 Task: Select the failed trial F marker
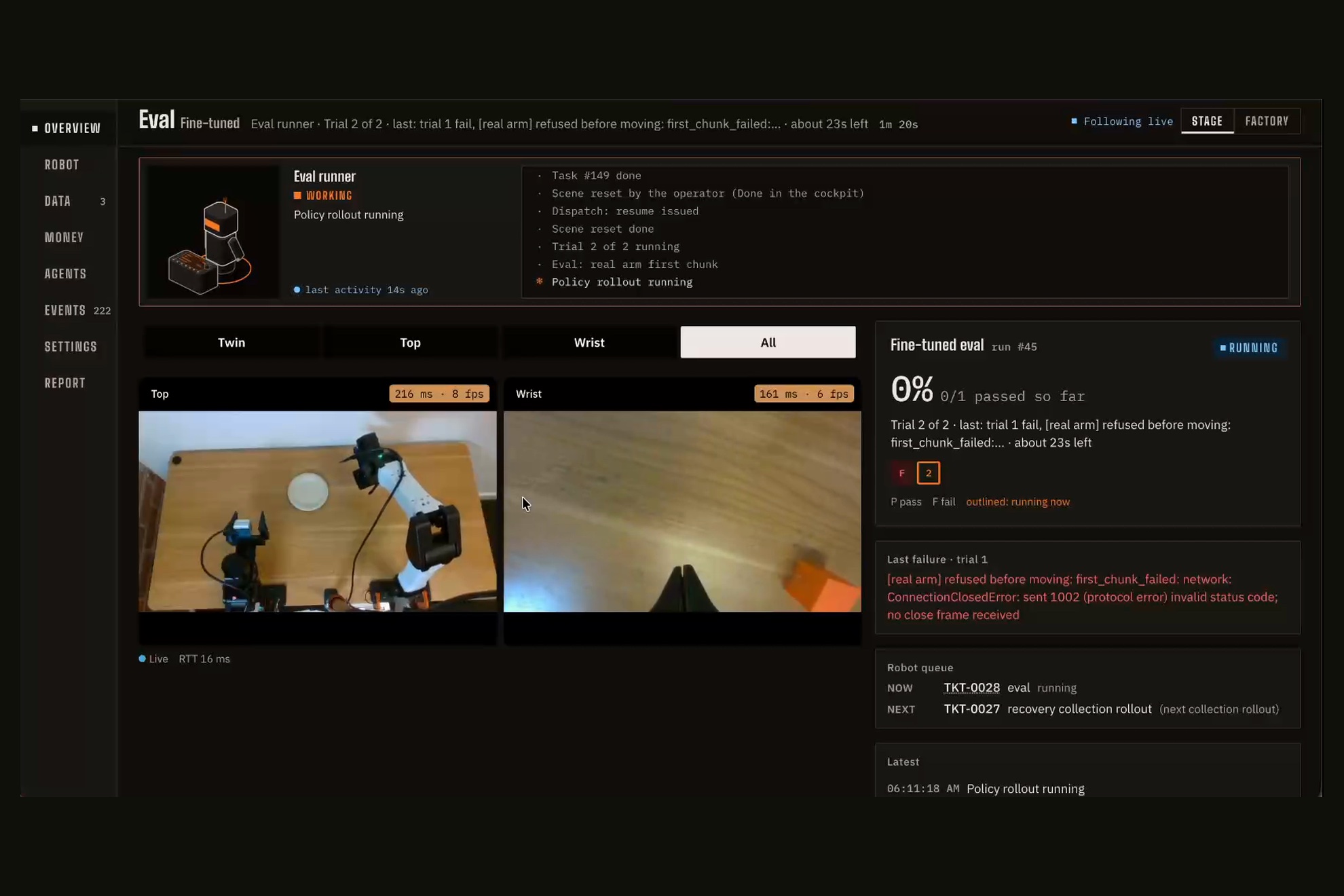(901, 473)
